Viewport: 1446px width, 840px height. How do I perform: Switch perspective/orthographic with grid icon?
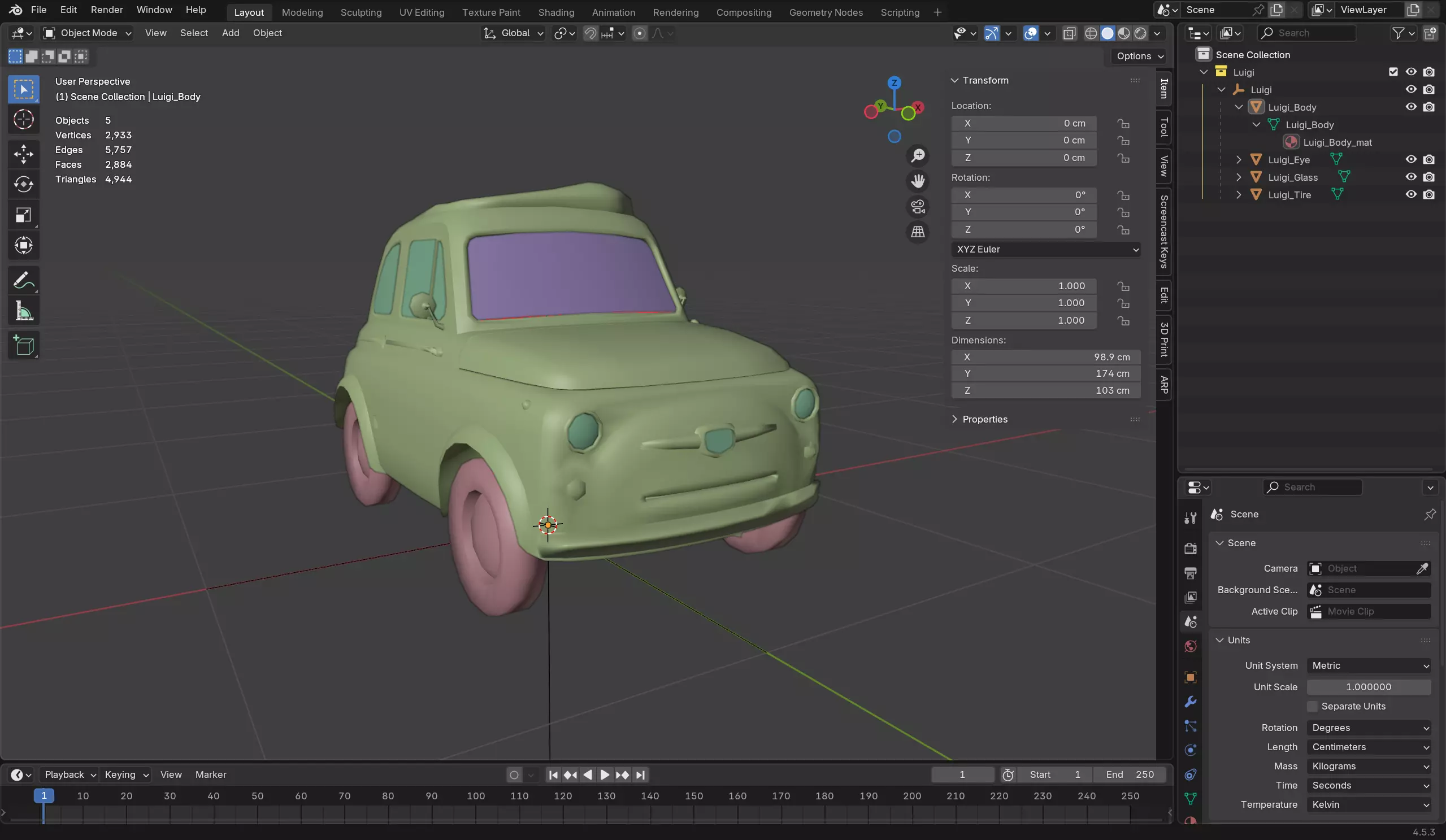coord(918,232)
